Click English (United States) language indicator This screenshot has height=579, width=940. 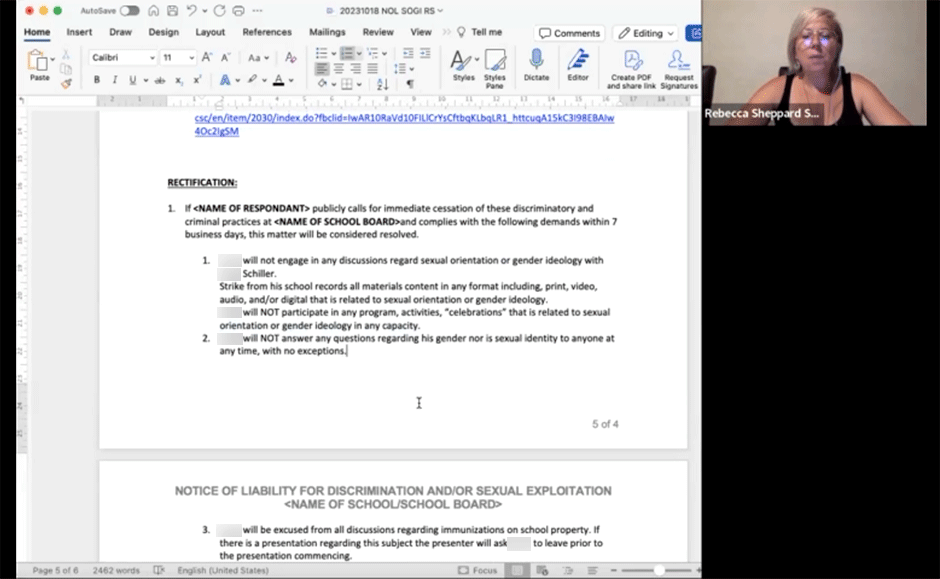tap(222, 570)
